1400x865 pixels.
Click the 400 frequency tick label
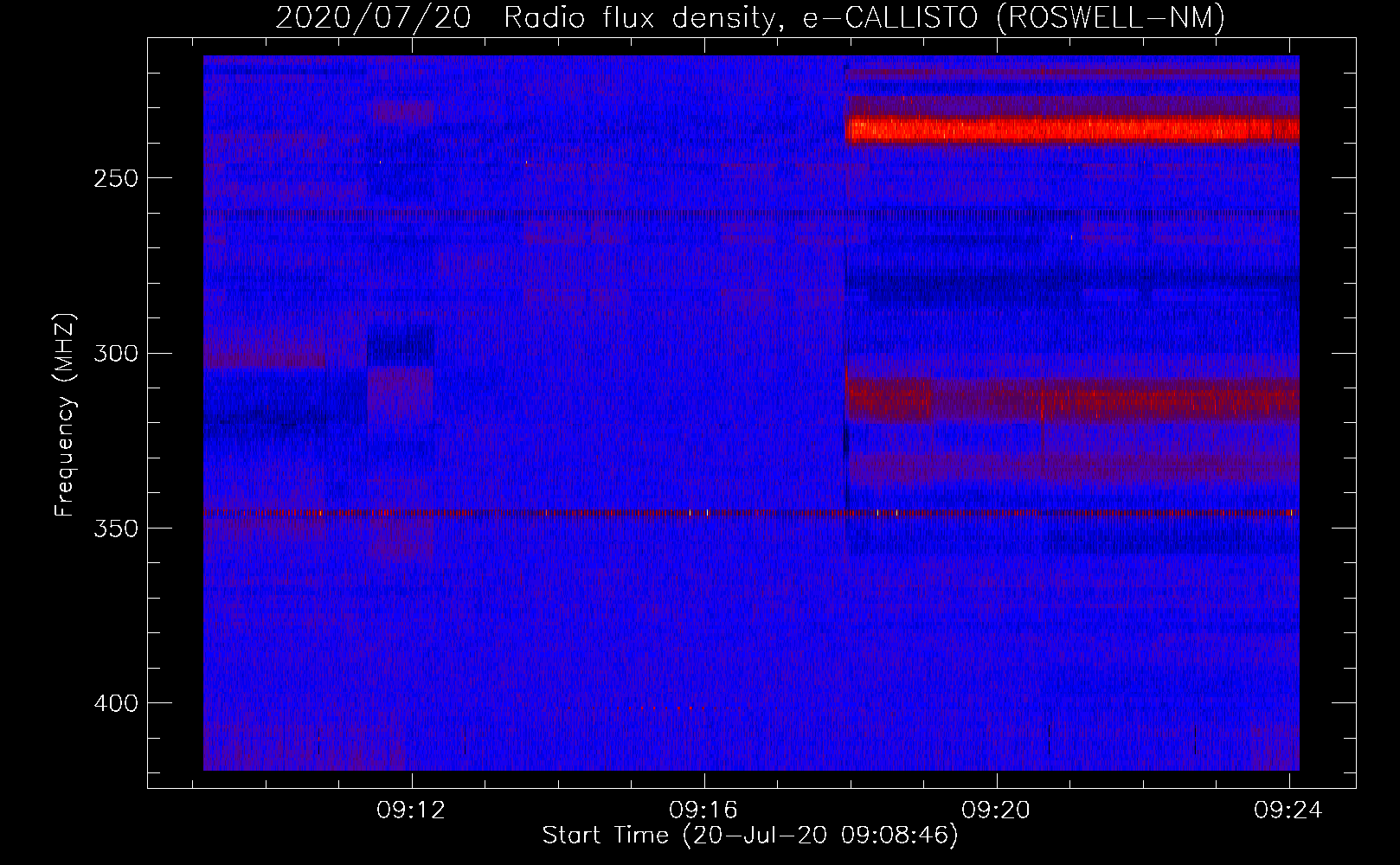[x=116, y=703]
